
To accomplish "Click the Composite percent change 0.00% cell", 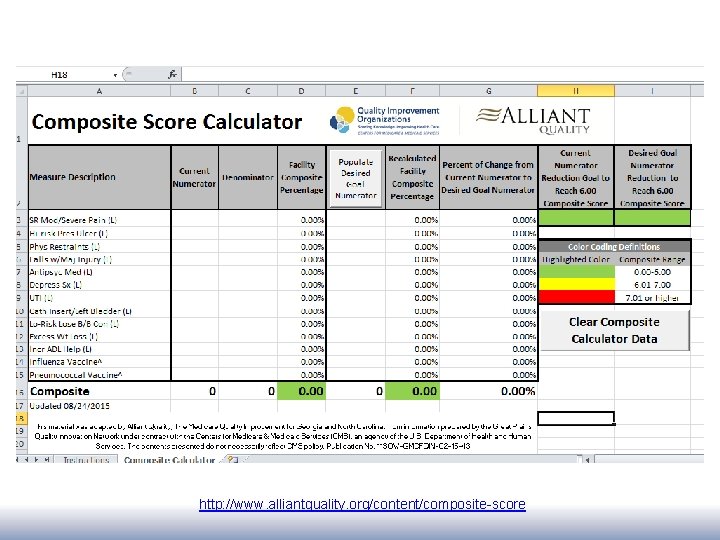I will 489,391.
